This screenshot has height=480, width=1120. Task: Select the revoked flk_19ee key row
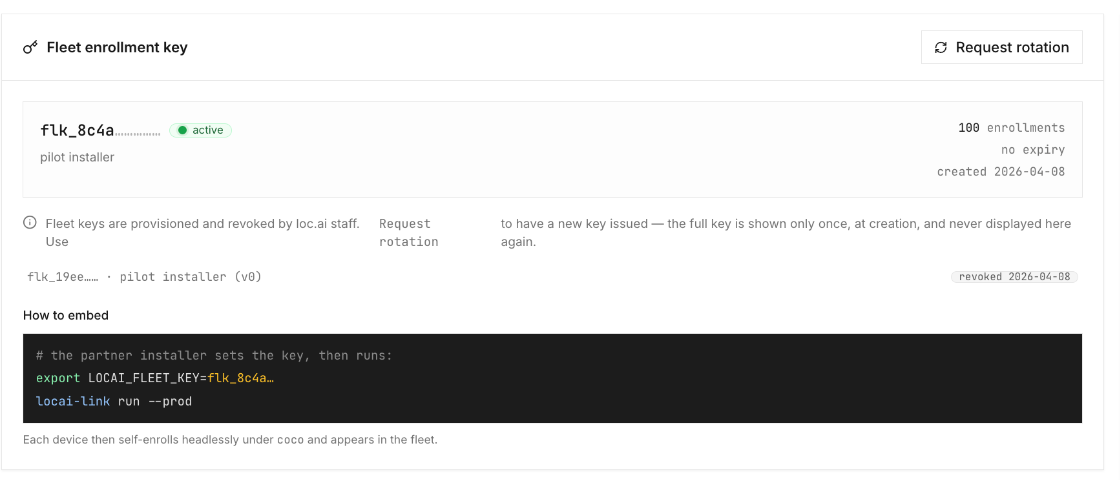(x=552, y=276)
